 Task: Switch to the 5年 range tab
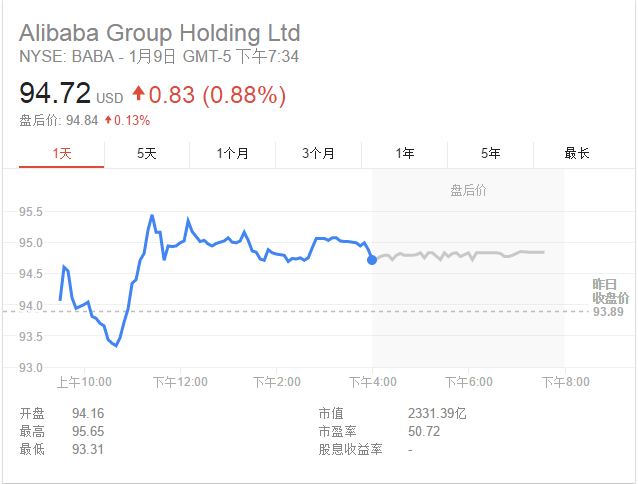[490, 153]
